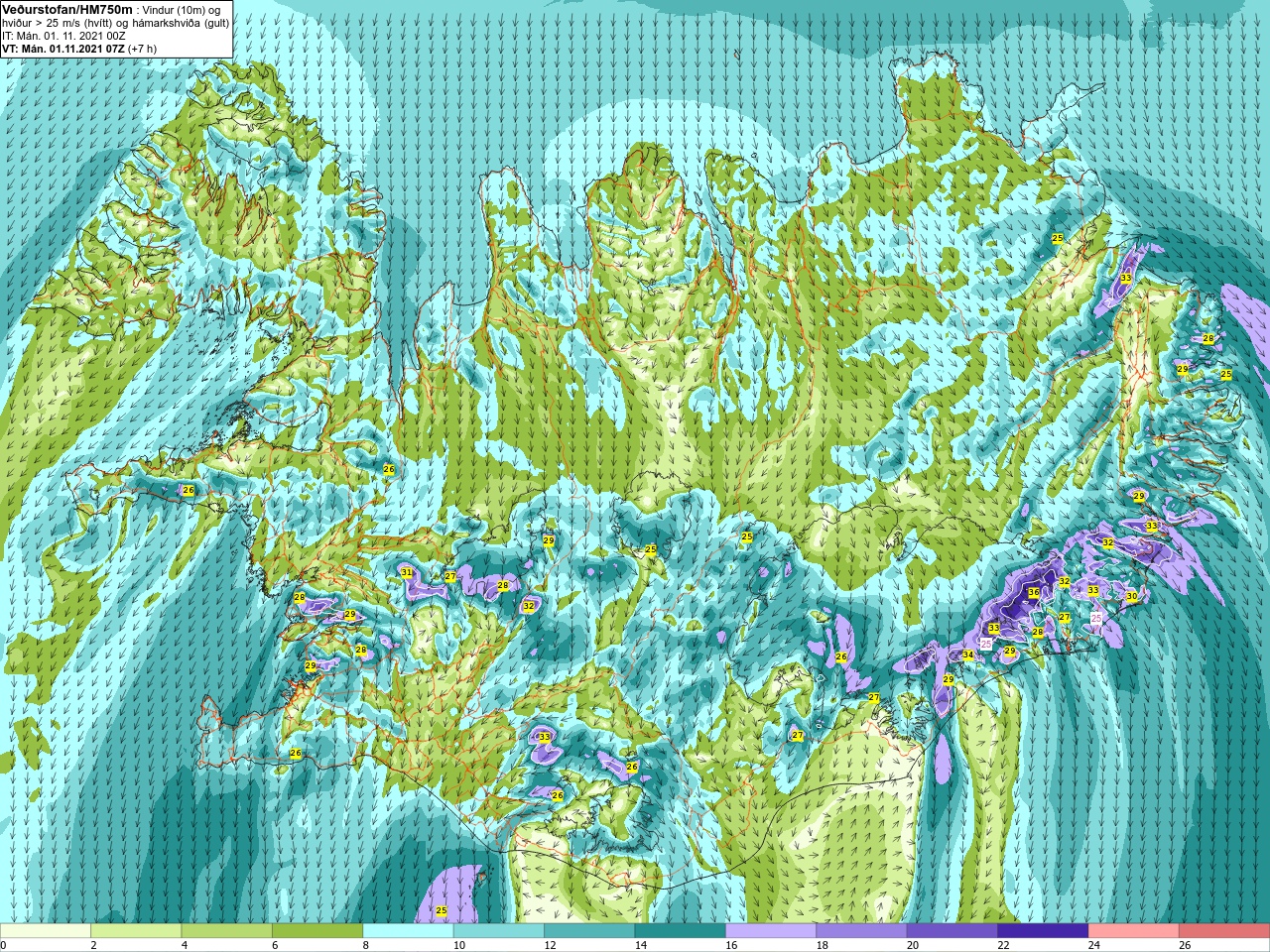The image size is (1270, 952).
Task: Click the yellow '30' gust marker
Action: [x=1131, y=596]
